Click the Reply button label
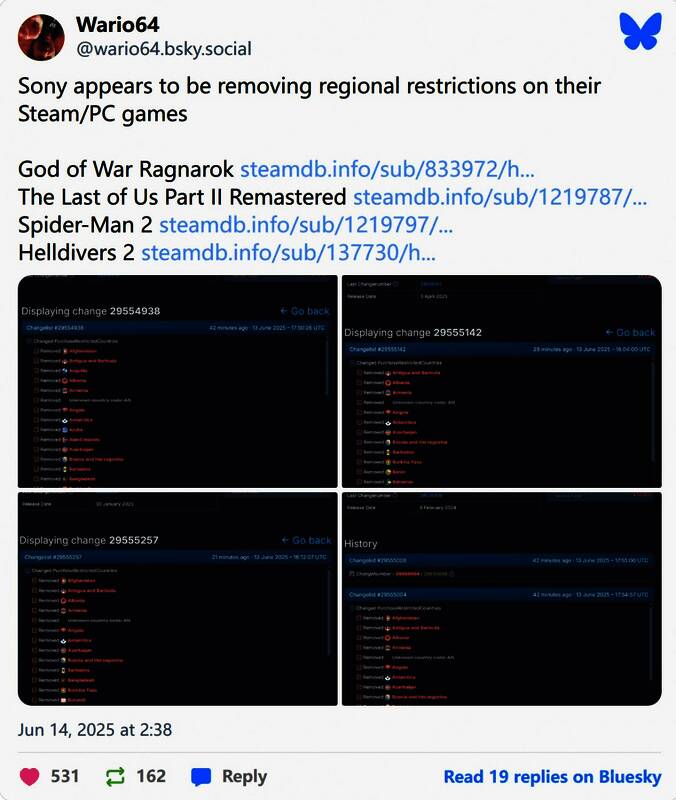This screenshot has width=676, height=800. [x=244, y=776]
